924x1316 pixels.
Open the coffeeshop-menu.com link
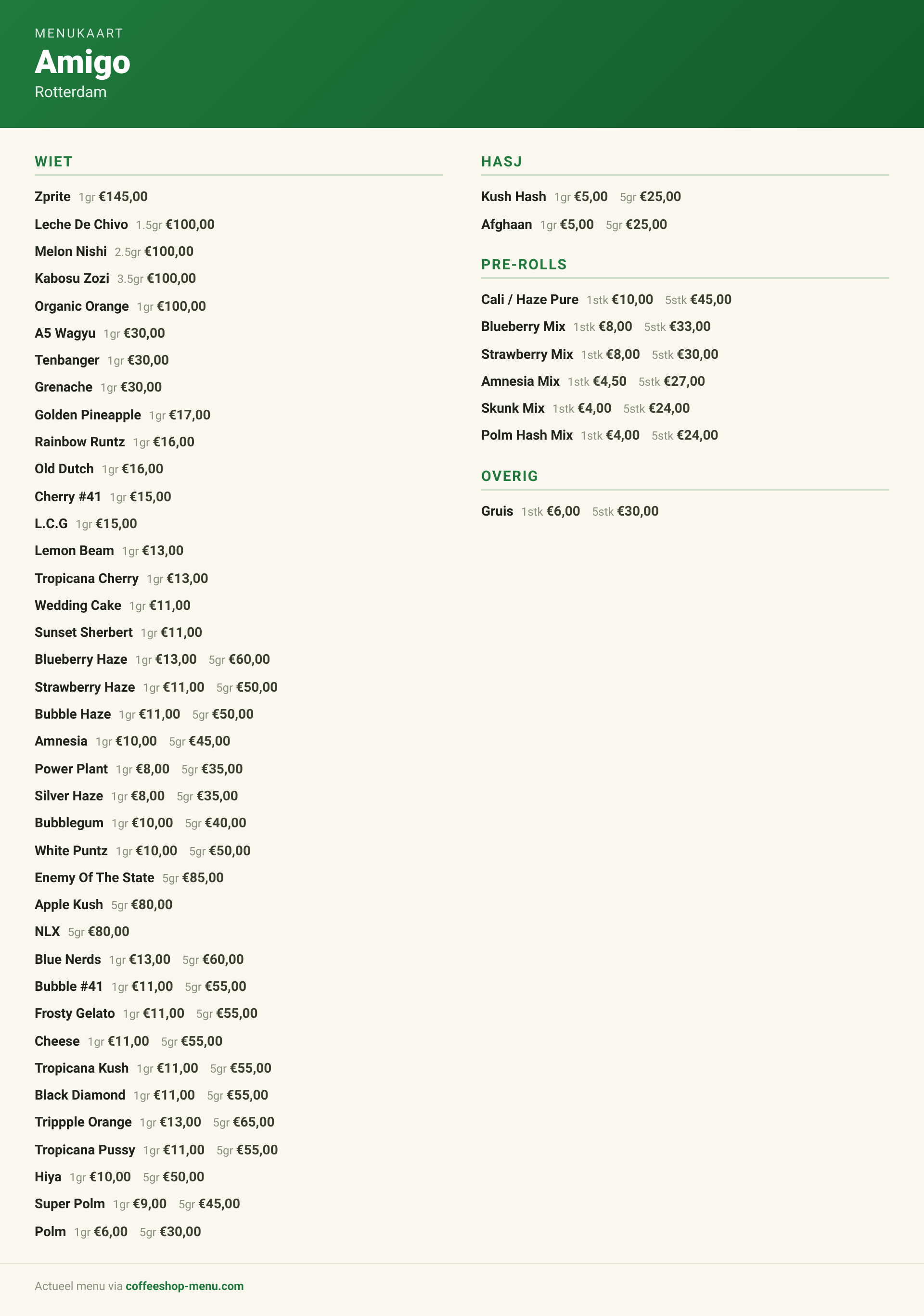[x=184, y=1286]
